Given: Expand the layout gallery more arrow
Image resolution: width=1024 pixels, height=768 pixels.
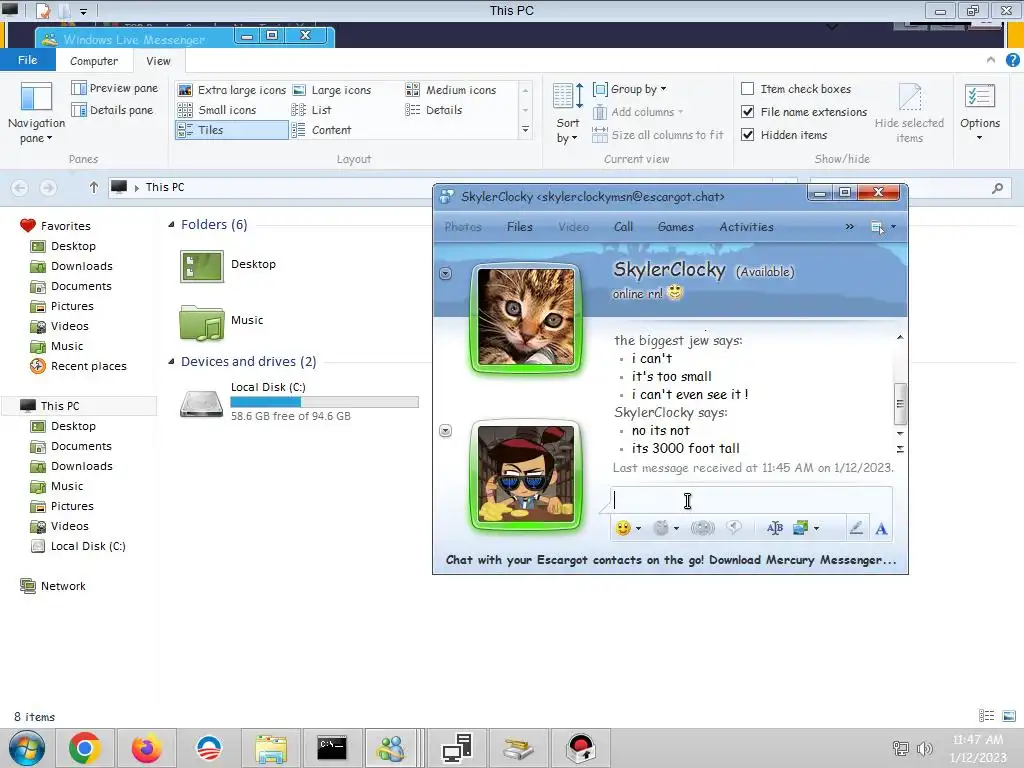Looking at the screenshot, I should (525, 130).
